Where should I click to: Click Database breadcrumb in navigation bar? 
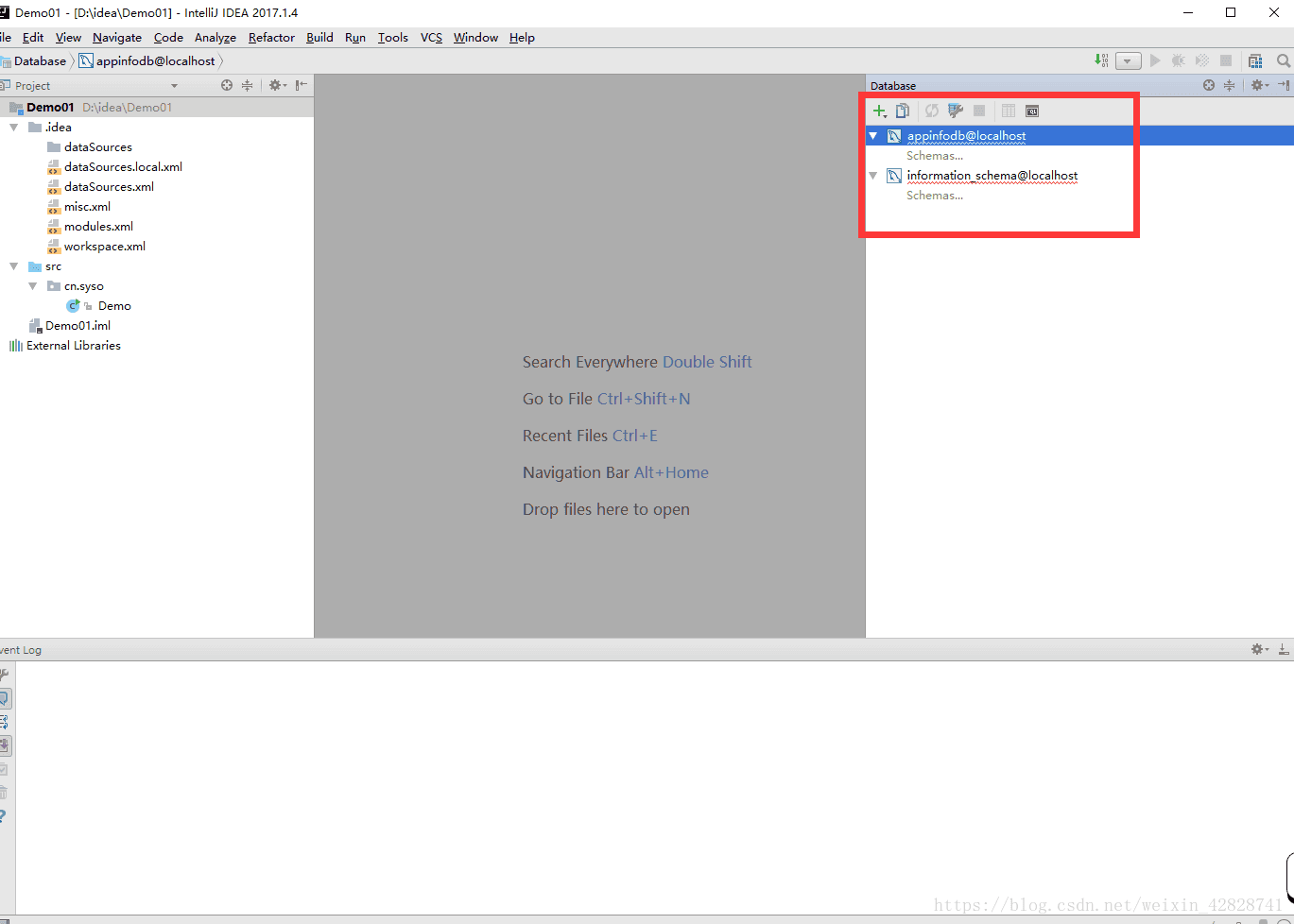40,60
